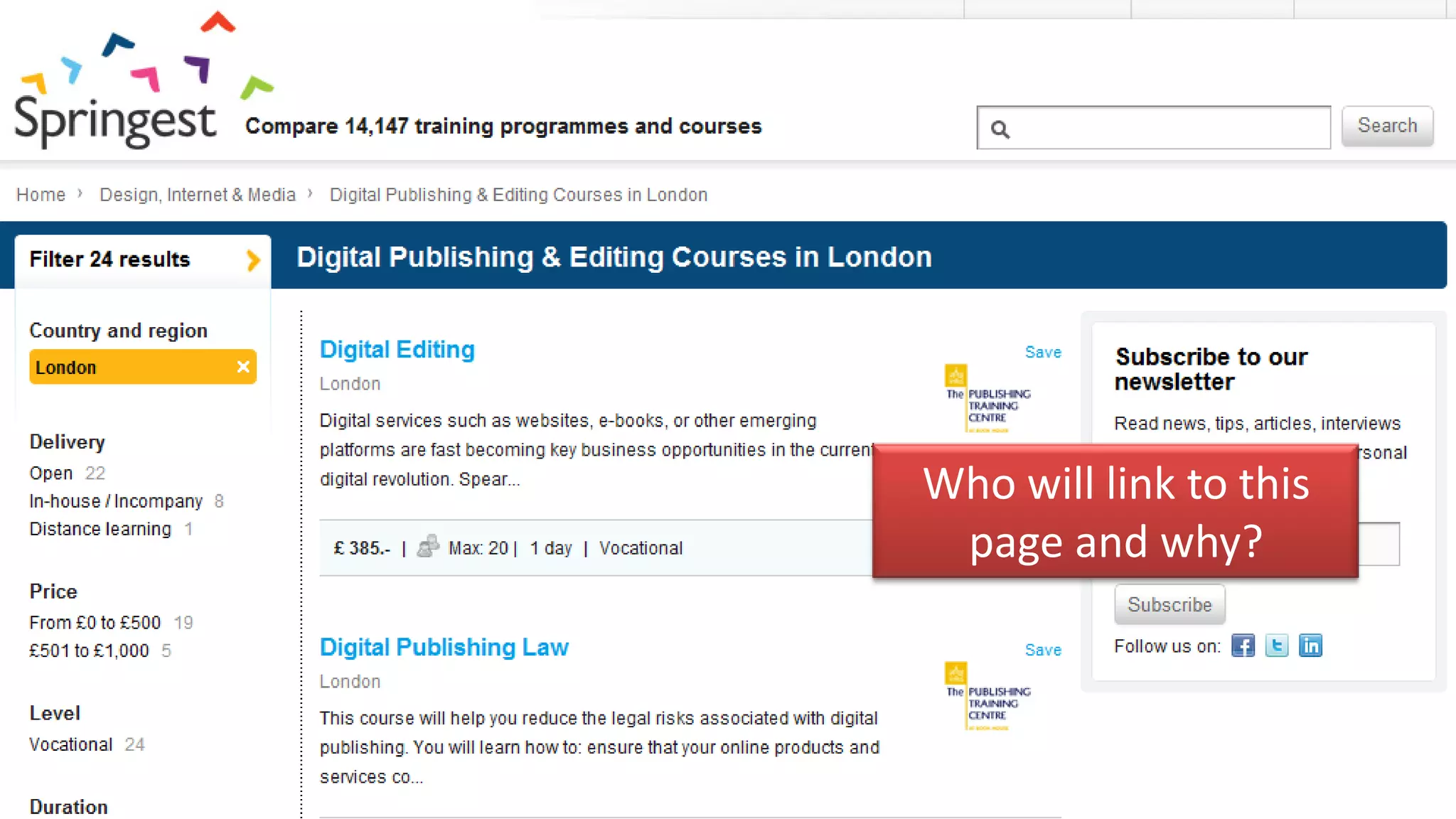Viewport: 1456px width, 819px height.
Task: Focus the search input field
Action: [x=1154, y=128]
